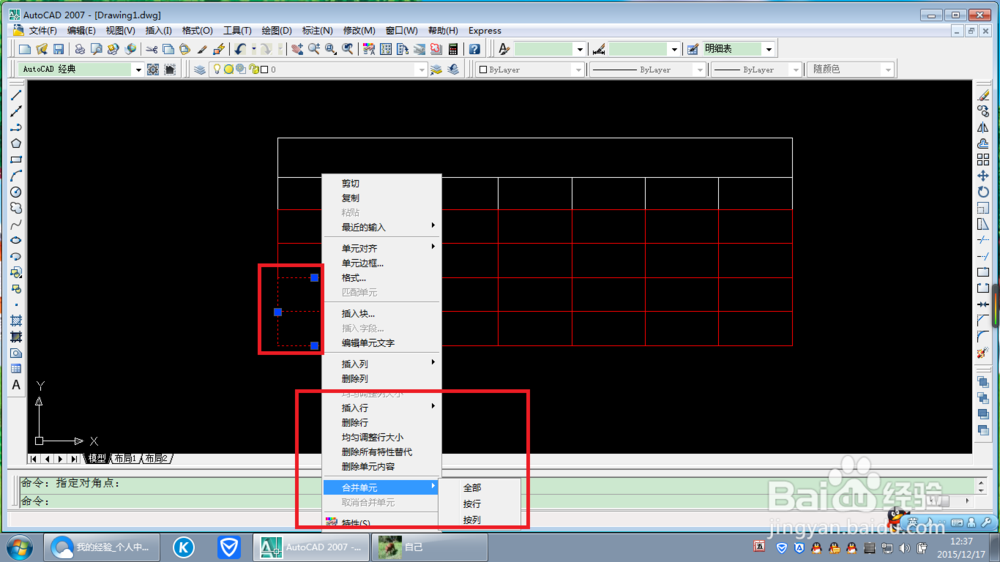The image size is (1000, 562).
Task: Open the 格式(O) menu
Action: coord(197,31)
